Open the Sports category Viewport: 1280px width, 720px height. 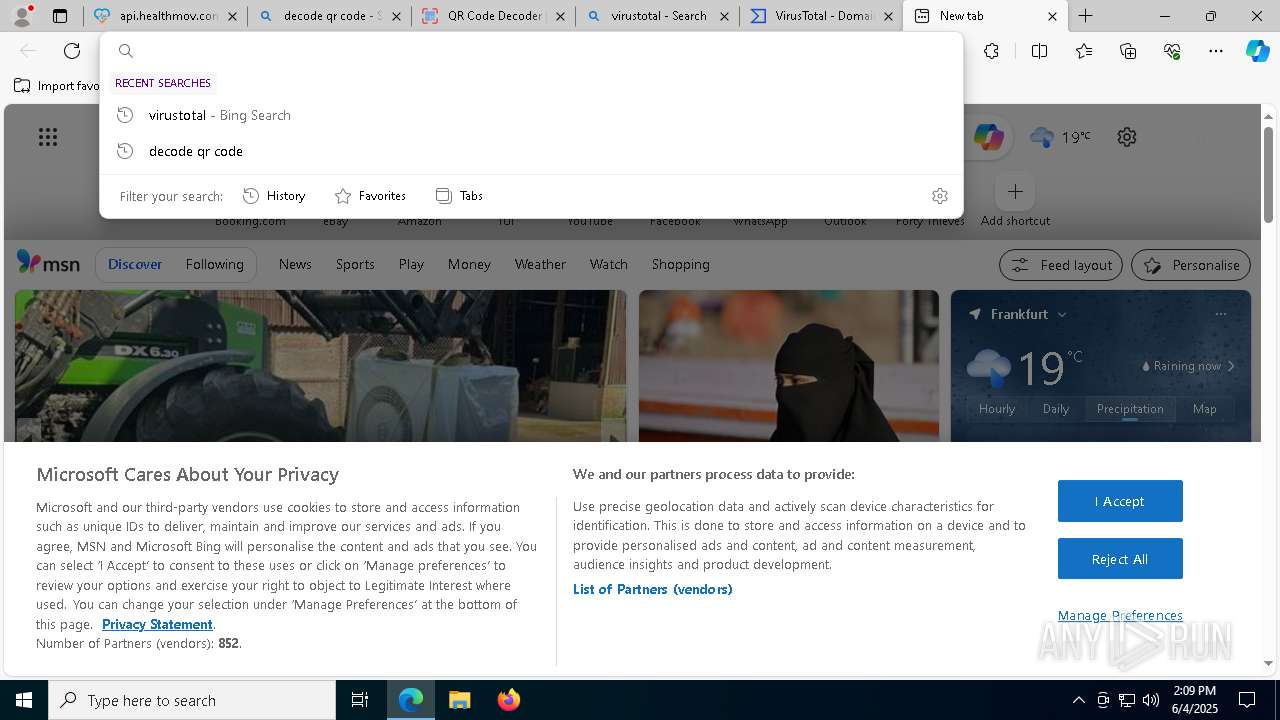pyautogui.click(x=355, y=264)
